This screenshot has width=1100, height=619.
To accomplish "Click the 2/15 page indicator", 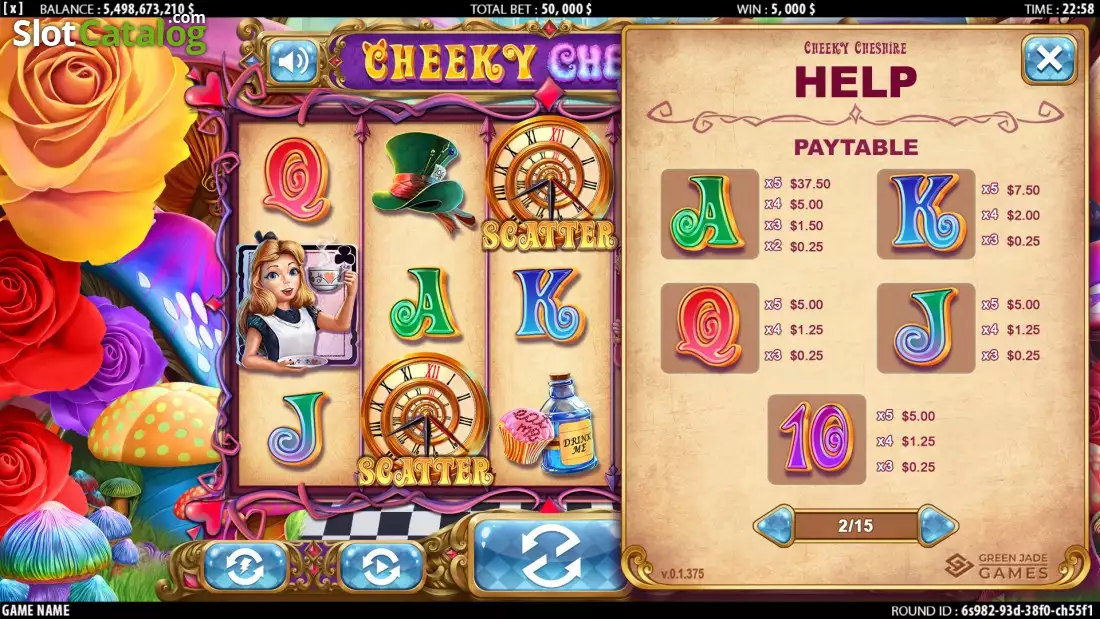I will (x=855, y=526).
